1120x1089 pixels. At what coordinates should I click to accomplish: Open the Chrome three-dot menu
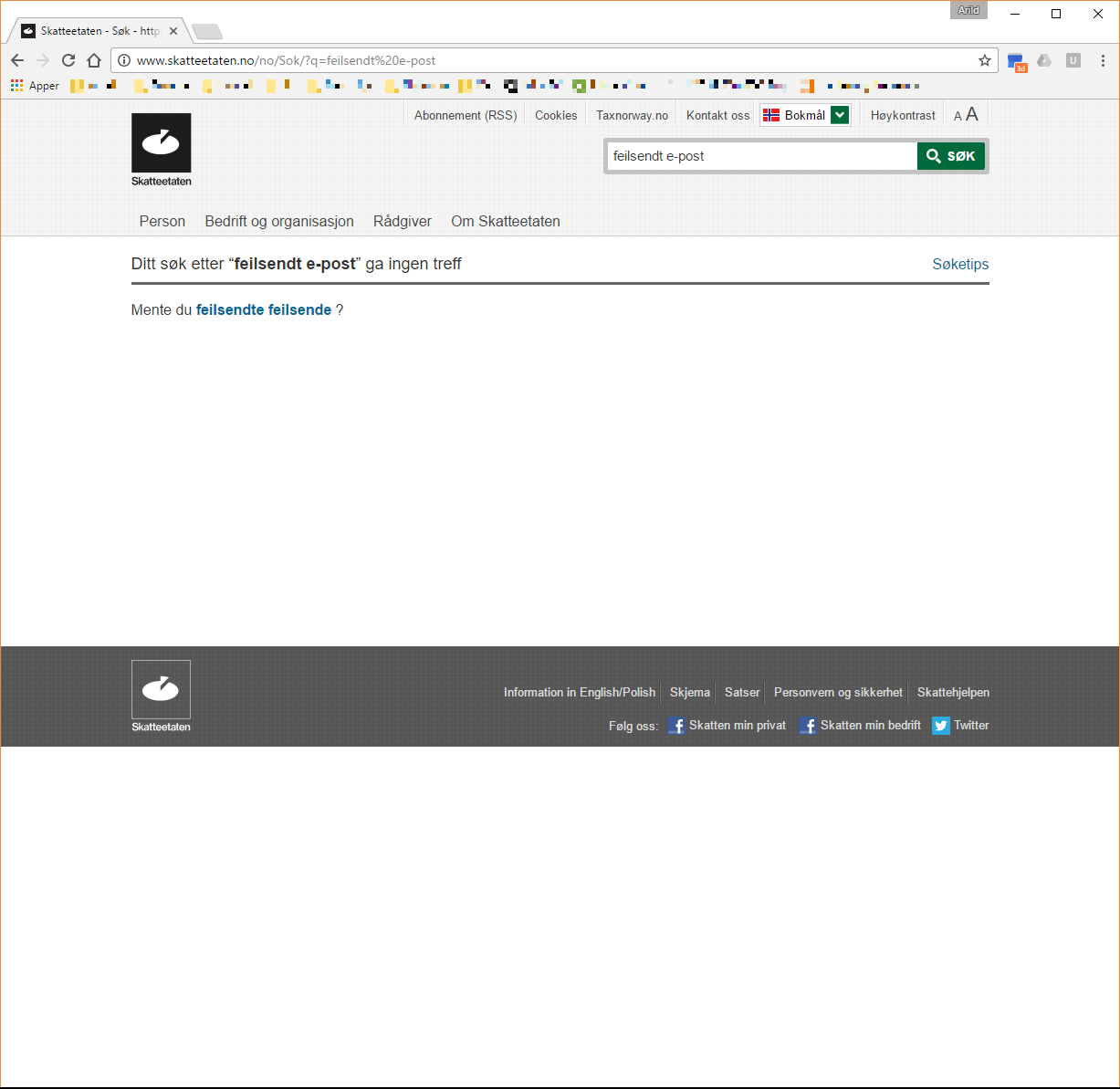coord(1103,60)
